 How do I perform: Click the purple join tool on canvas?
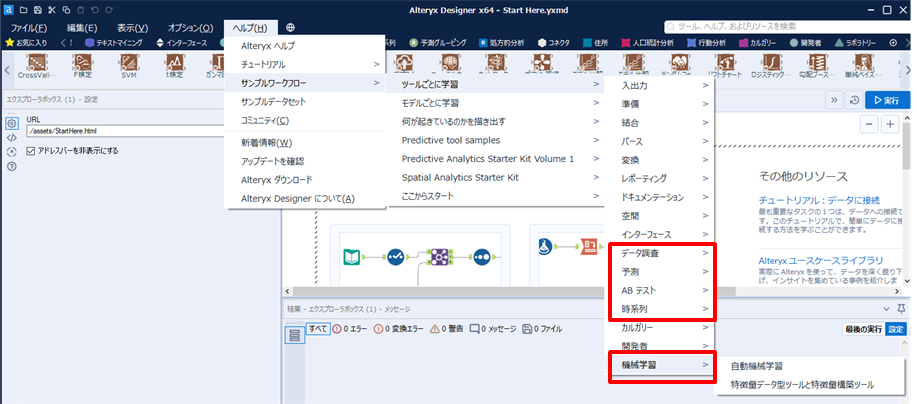click(x=439, y=257)
